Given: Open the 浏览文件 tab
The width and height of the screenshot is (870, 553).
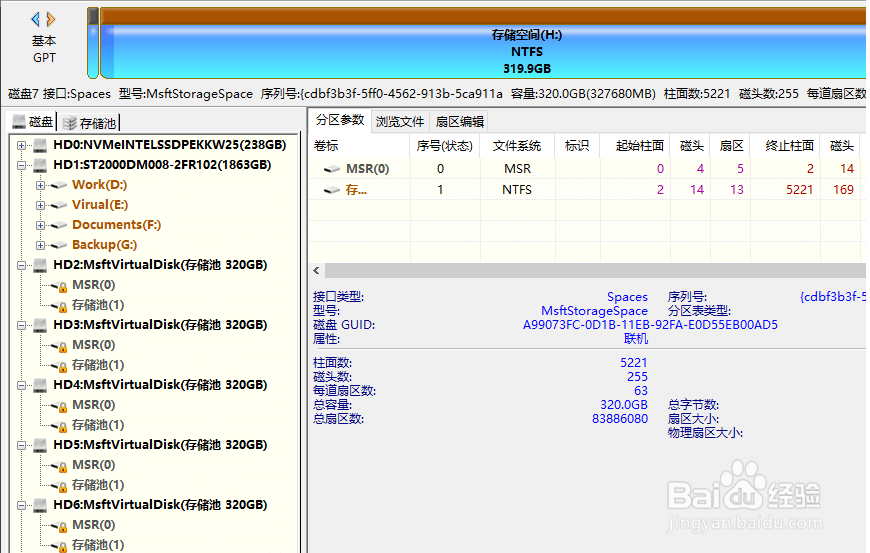Looking at the screenshot, I should (399, 121).
